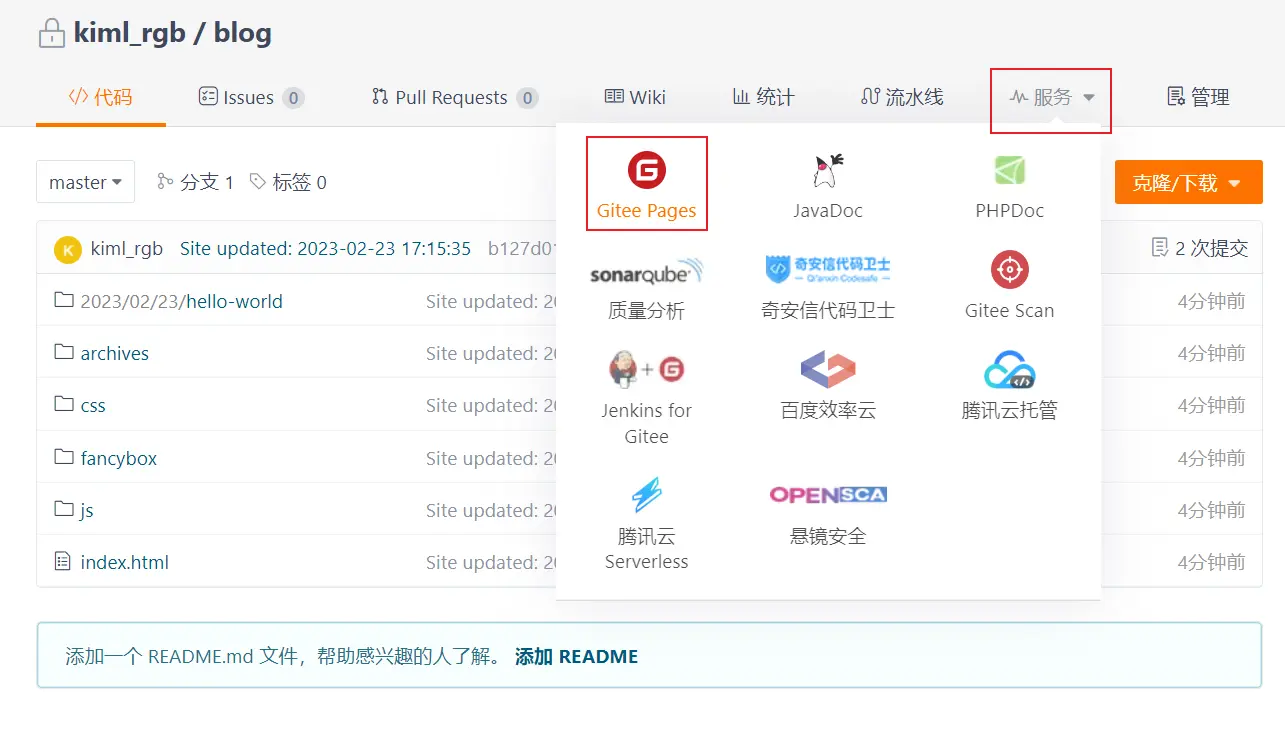View the 2 次提交 commit history
Viewport: 1285px width, 730px height.
1200,248
